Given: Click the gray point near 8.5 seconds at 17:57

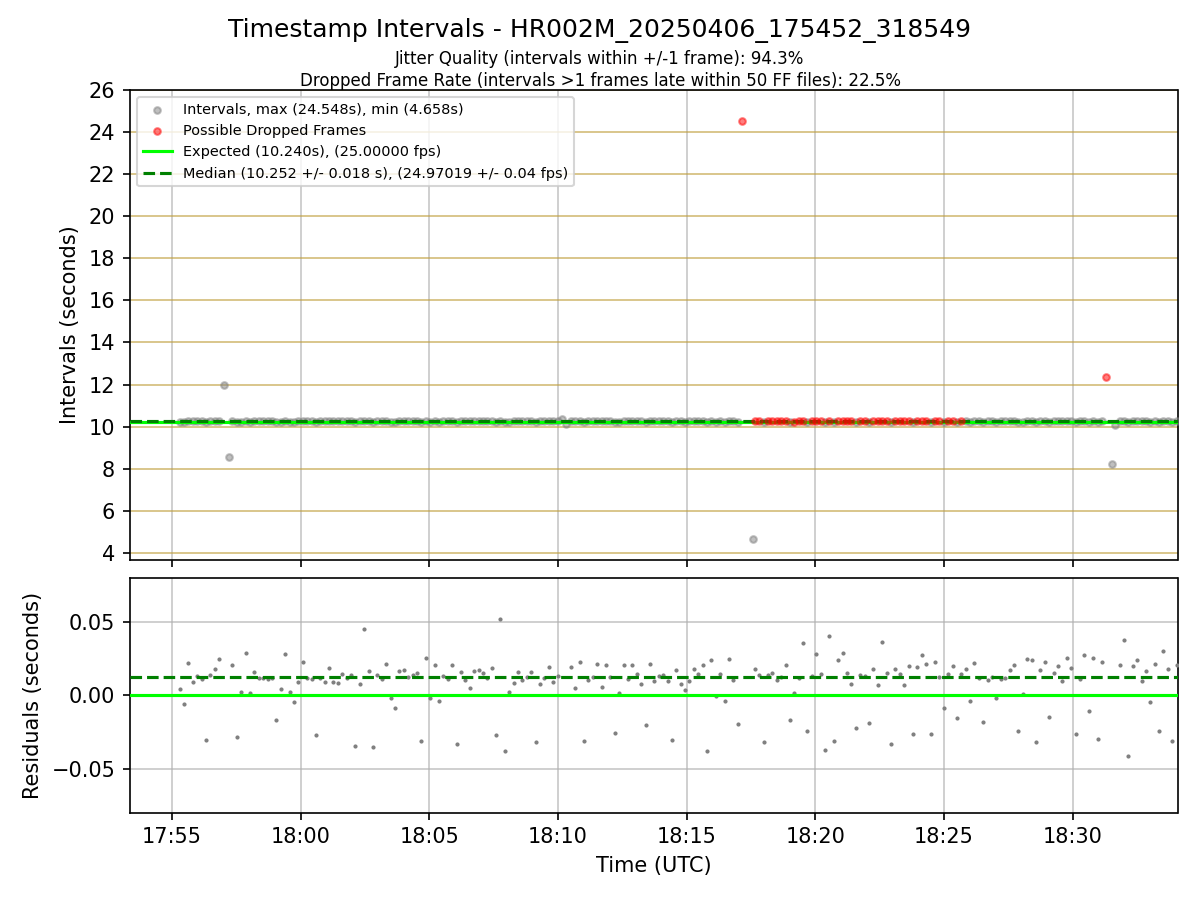Looking at the screenshot, I should click(x=229, y=457).
